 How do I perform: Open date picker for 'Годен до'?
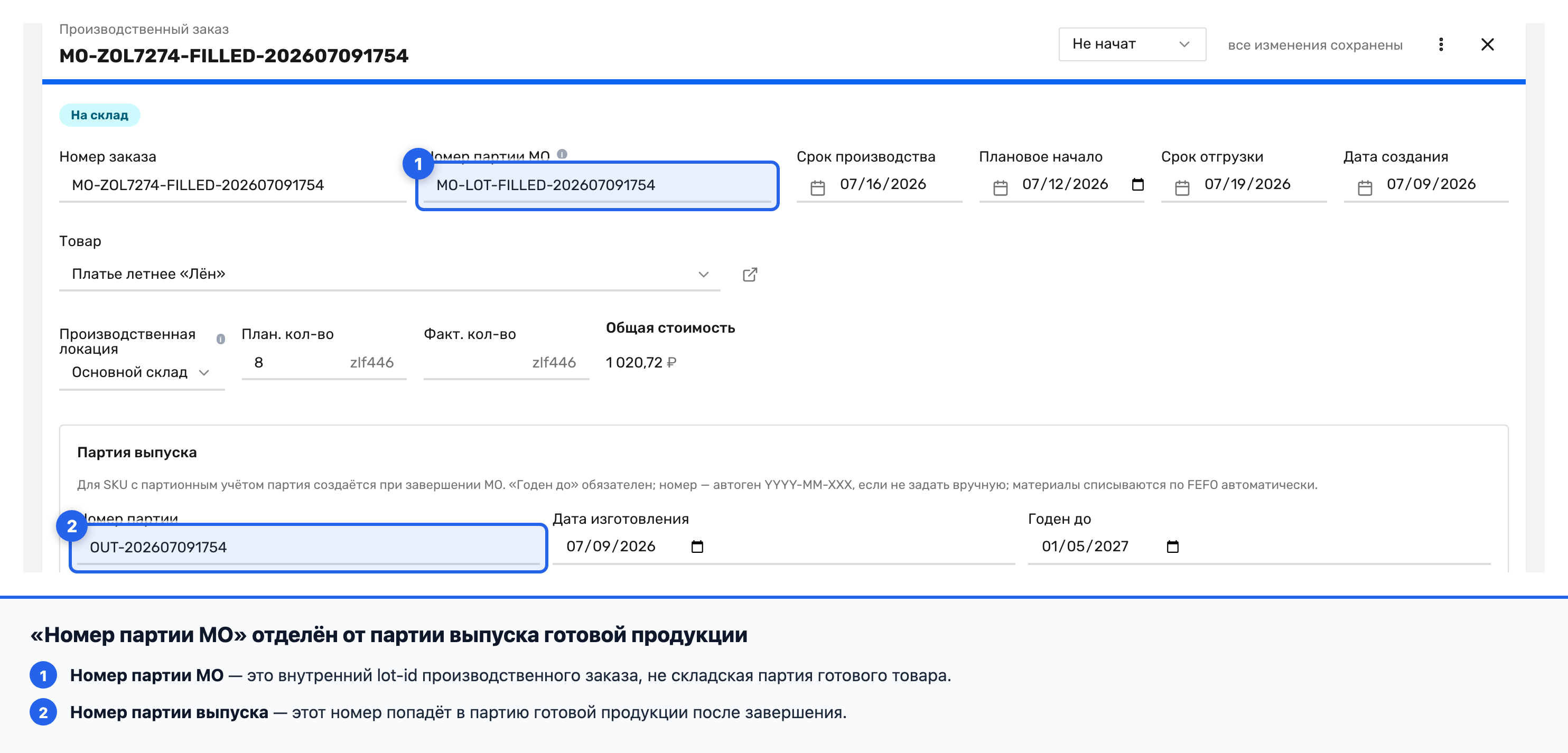point(1172,547)
